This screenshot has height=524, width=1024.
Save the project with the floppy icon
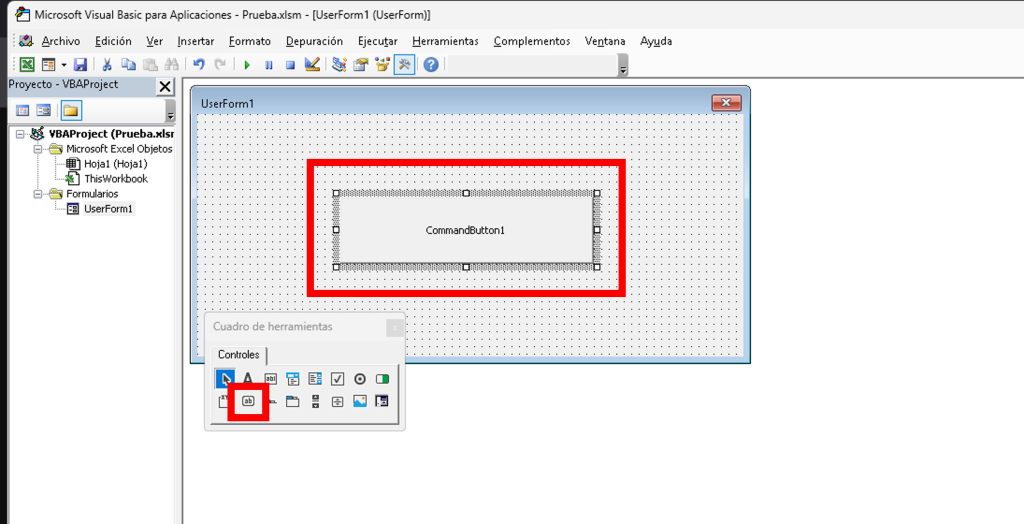click(x=82, y=65)
